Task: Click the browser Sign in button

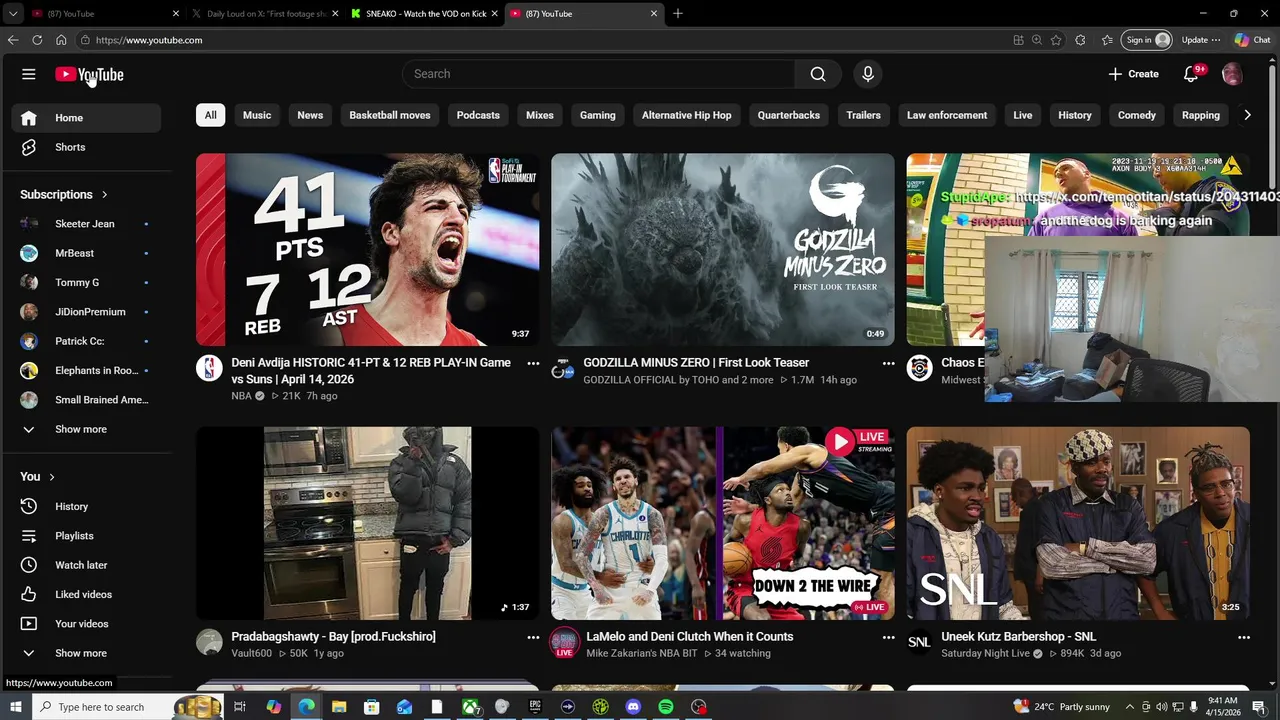Action: (x=1147, y=40)
